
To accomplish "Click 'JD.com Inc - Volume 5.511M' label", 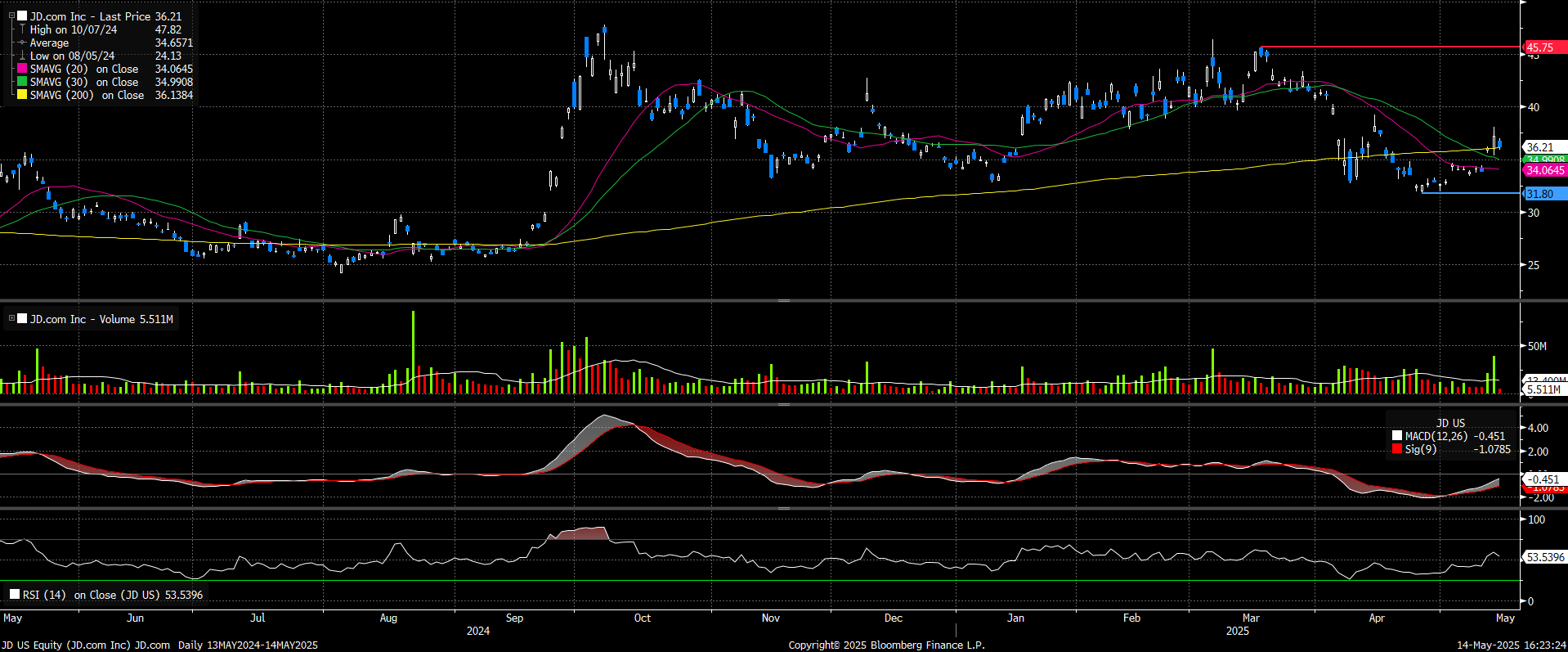I will (x=101, y=319).
